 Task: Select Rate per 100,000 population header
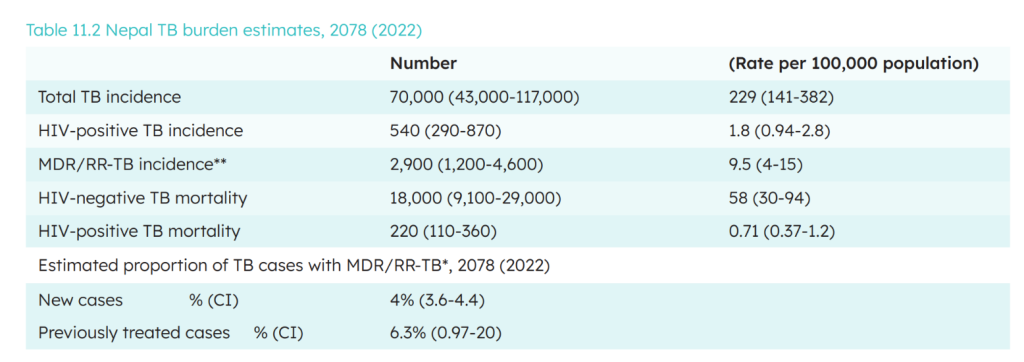pyautogui.click(x=853, y=64)
